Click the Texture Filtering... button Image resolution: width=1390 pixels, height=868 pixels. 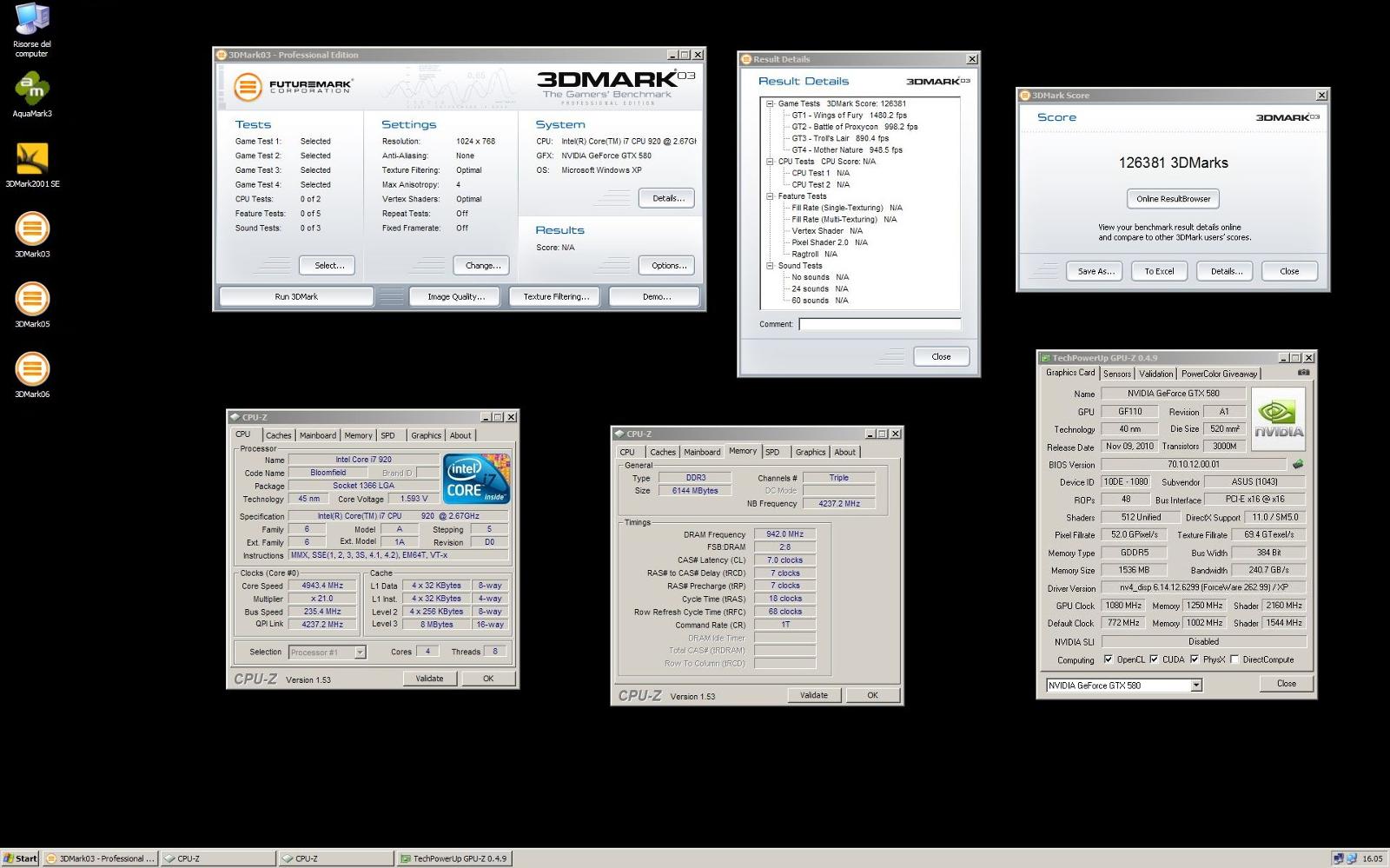(556, 297)
